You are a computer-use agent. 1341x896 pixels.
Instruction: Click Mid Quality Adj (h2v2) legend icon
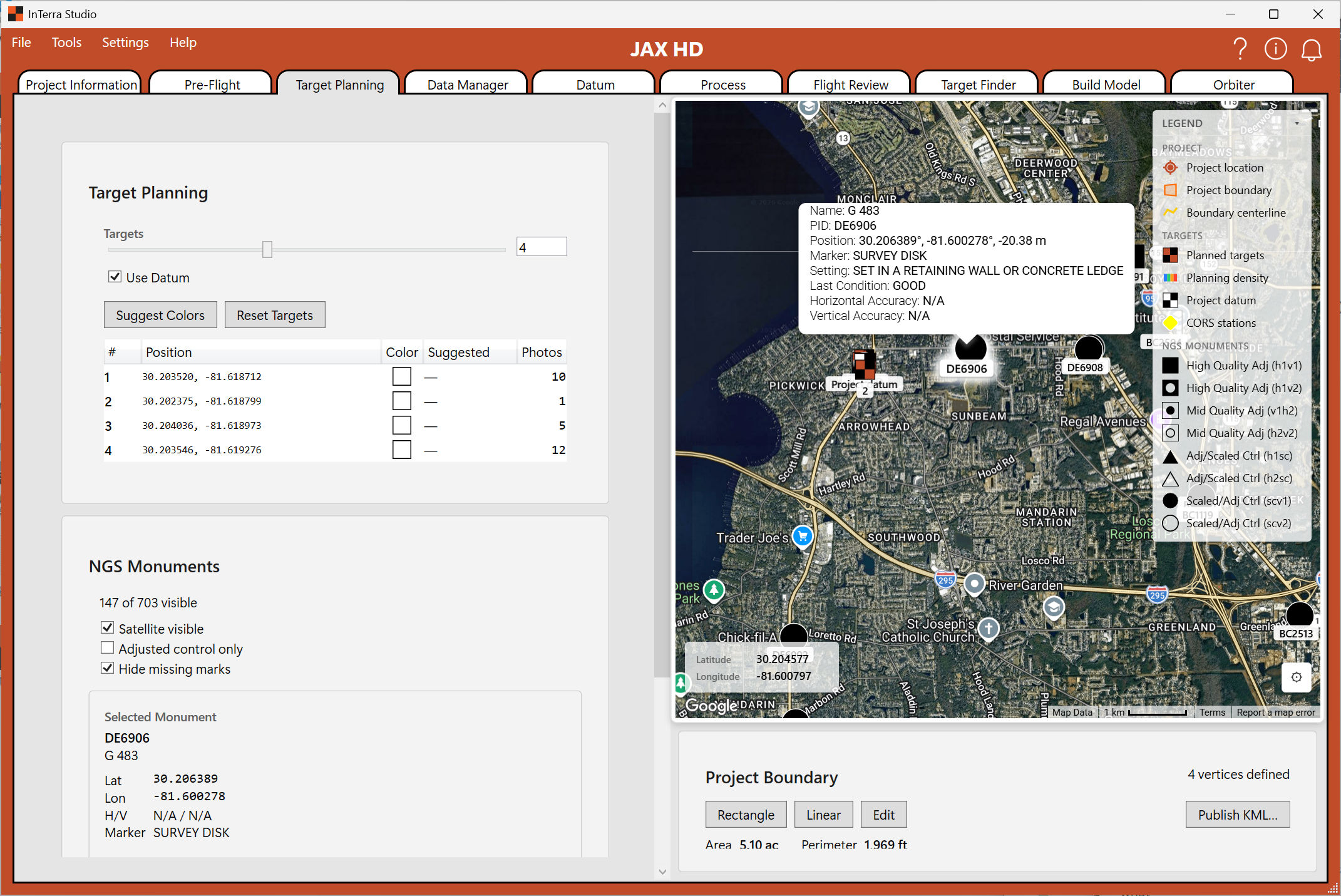pyautogui.click(x=1170, y=433)
